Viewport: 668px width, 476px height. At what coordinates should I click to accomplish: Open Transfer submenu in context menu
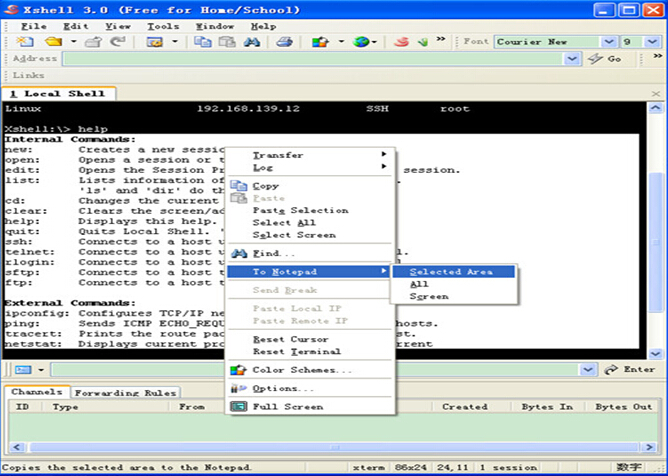point(311,155)
